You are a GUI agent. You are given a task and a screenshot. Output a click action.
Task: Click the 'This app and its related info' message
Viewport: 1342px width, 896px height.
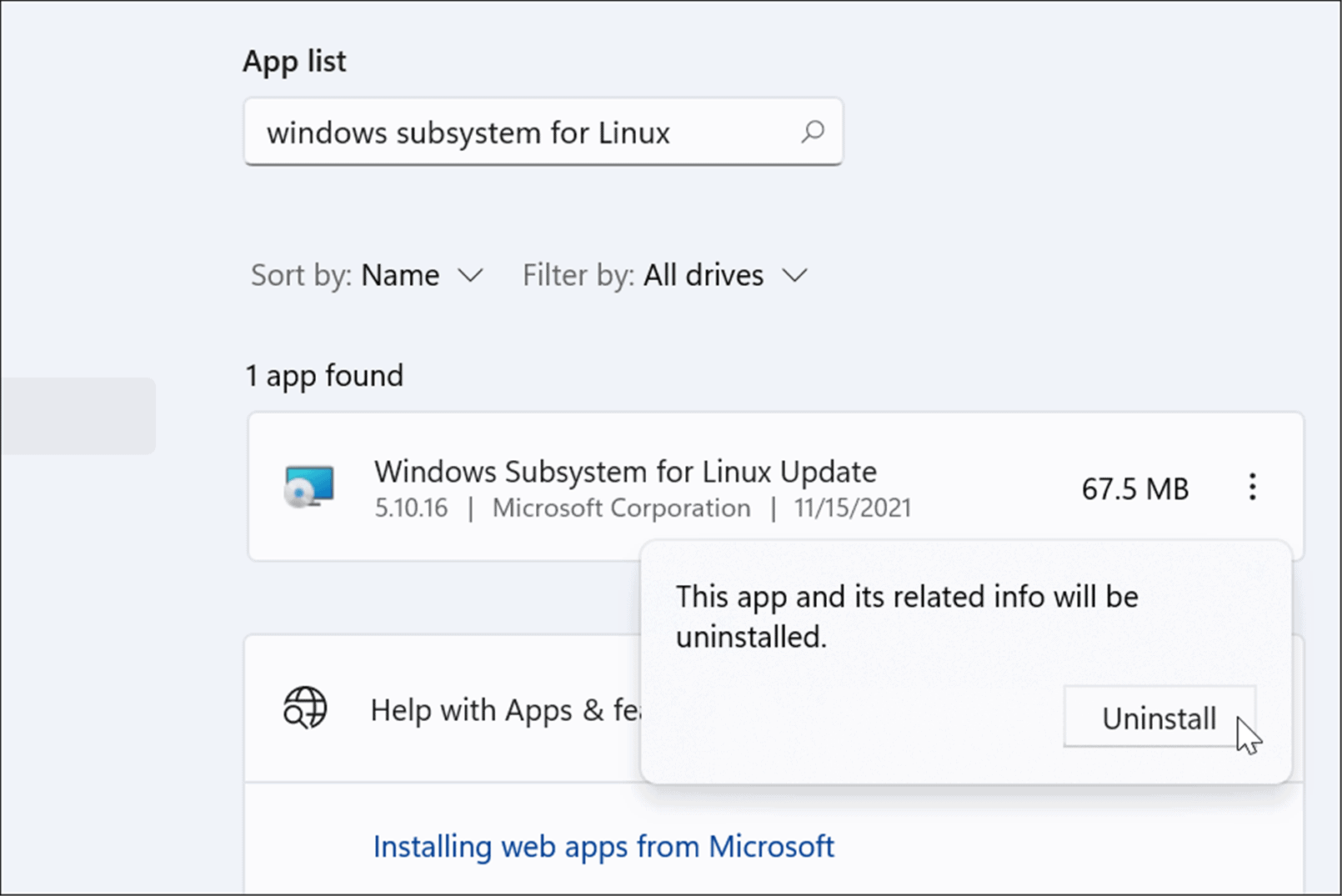pyautogui.click(x=907, y=617)
